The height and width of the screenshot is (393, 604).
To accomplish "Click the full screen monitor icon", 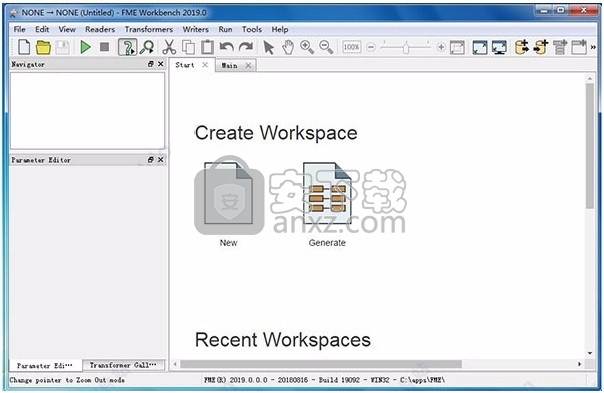I will [499, 47].
